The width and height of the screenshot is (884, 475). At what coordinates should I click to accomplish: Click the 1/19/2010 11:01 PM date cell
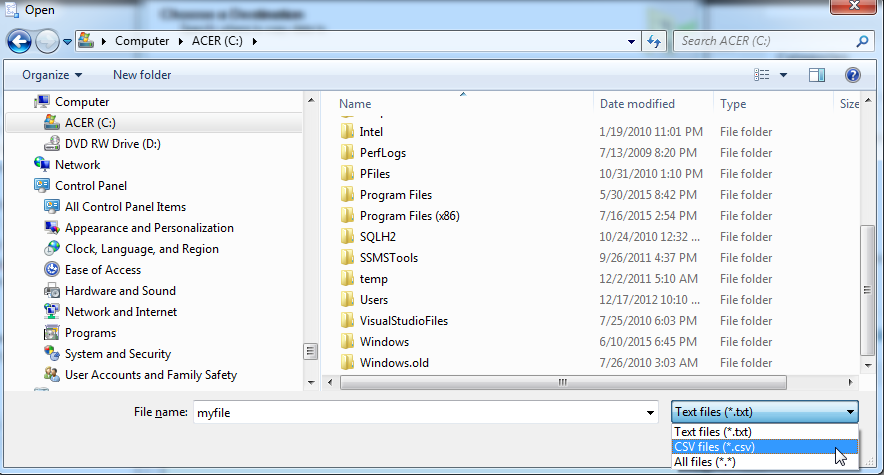tap(651, 132)
